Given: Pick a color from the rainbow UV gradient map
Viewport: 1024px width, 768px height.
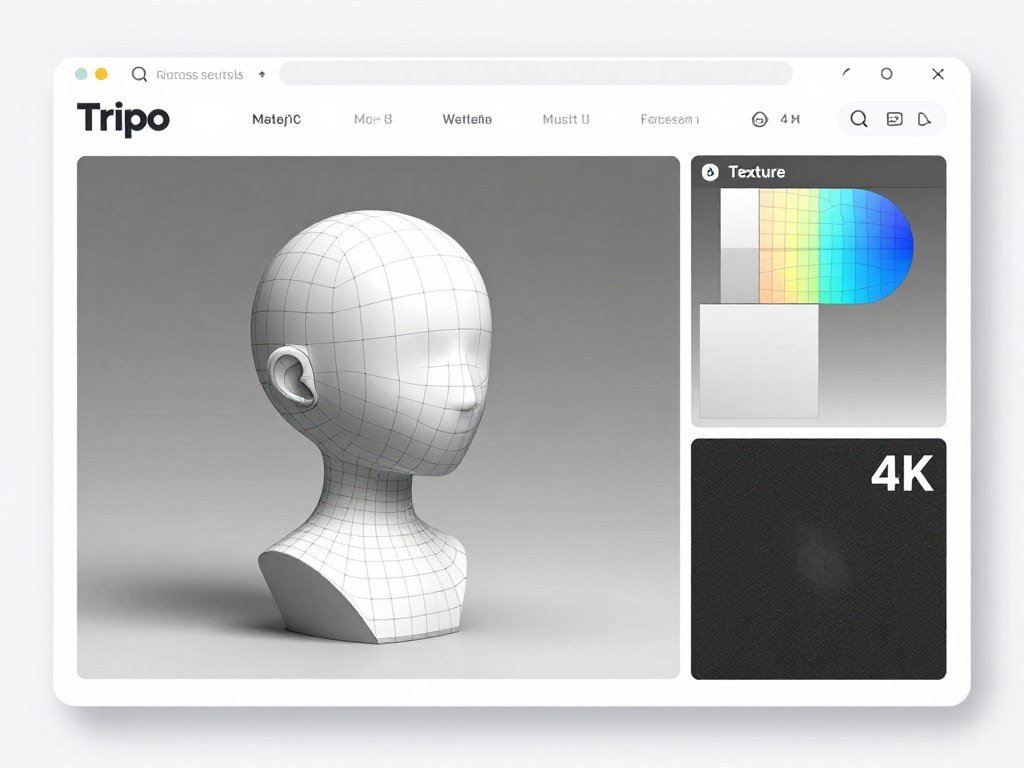Looking at the screenshot, I should tap(836, 246).
